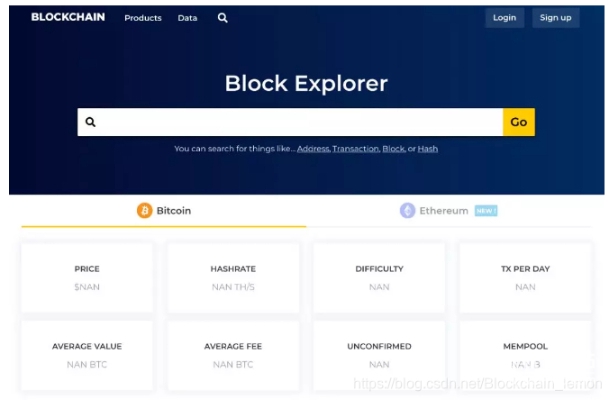Select the MEMPOOL stat card
The width and height of the screenshot is (610, 400).
pyautogui.click(x=526, y=355)
